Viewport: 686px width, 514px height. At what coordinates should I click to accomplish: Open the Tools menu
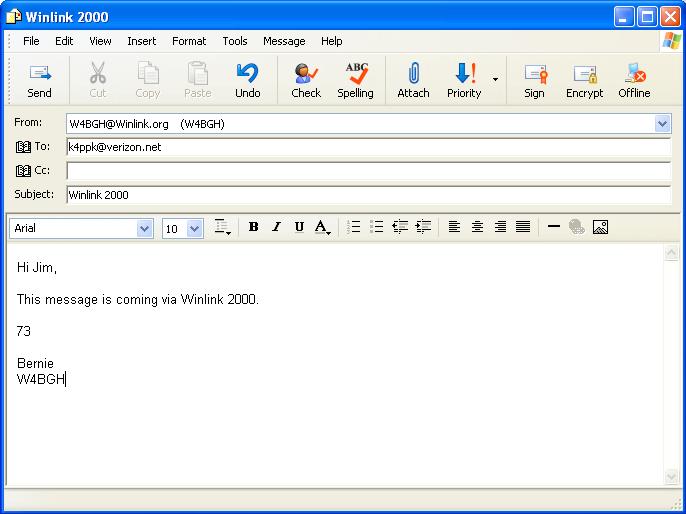click(x=235, y=41)
